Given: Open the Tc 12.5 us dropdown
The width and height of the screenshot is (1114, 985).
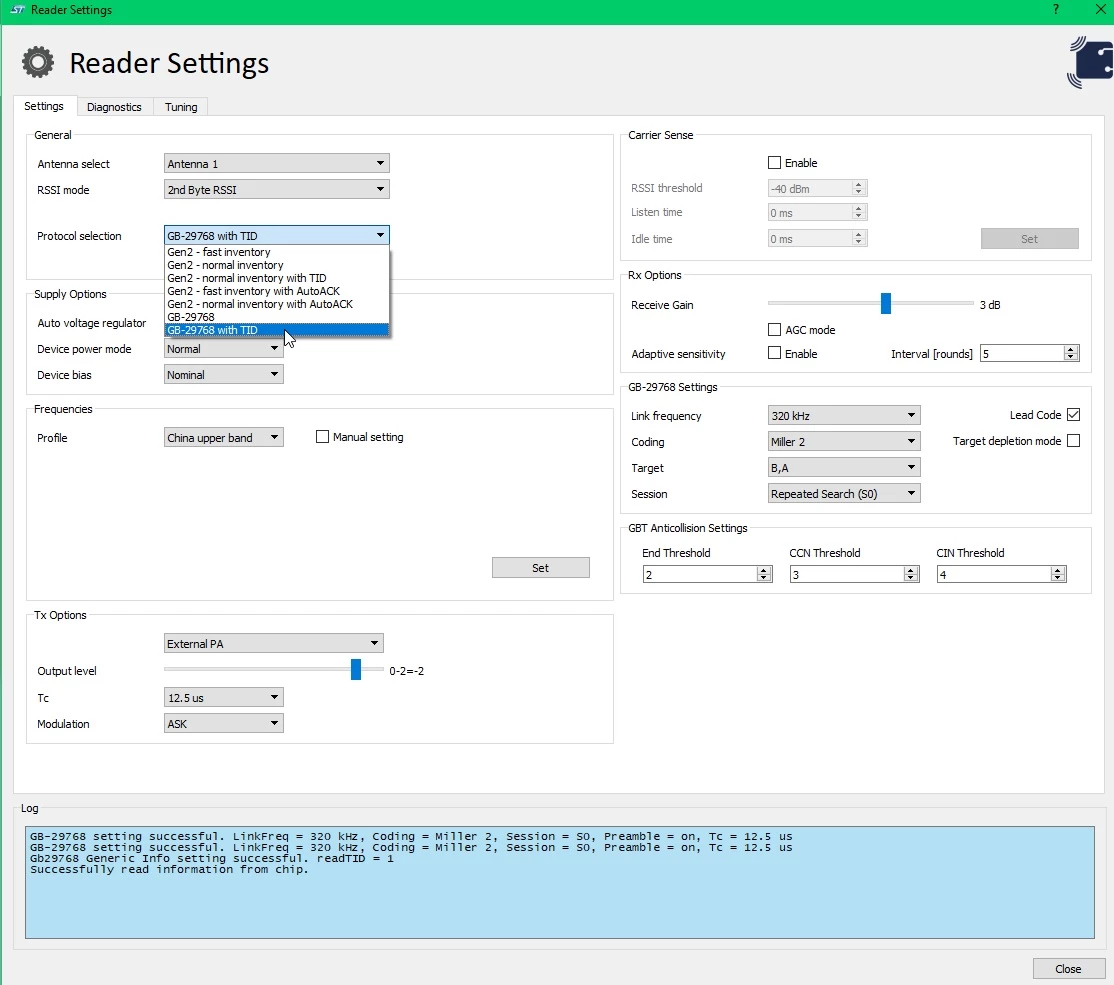Looking at the screenshot, I should point(223,698).
